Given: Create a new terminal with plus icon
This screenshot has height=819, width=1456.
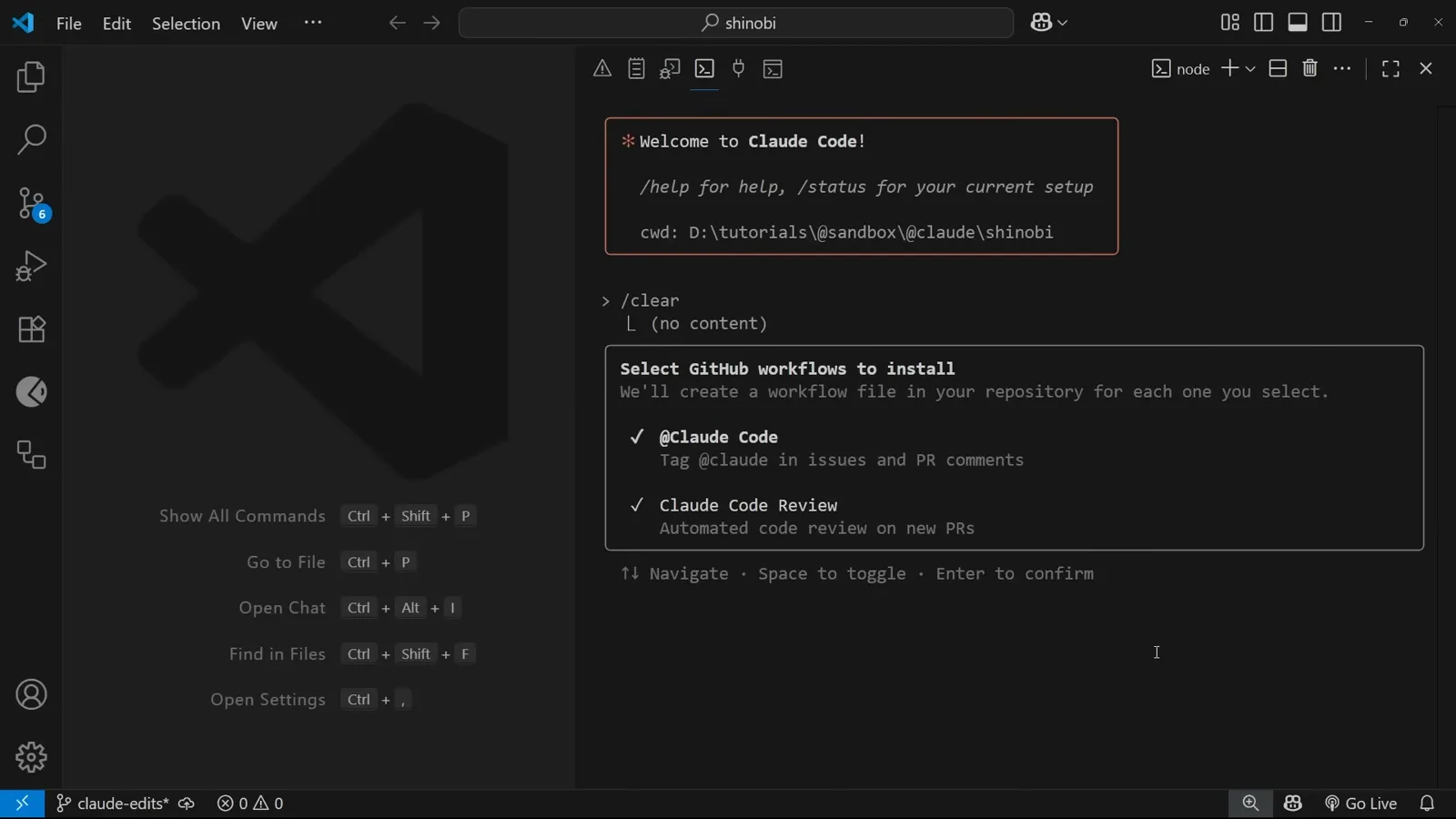Looking at the screenshot, I should [1229, 68].
